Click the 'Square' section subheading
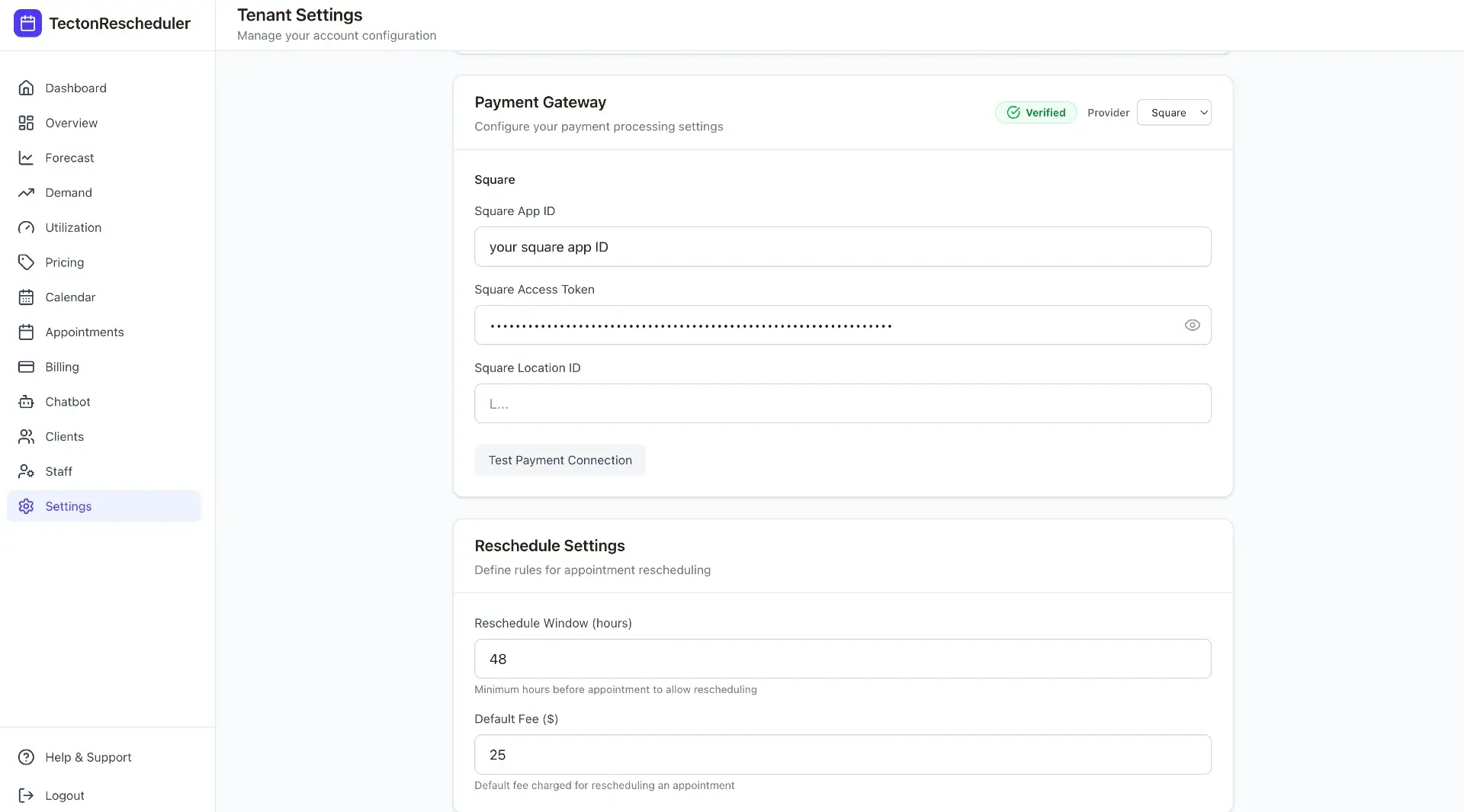 pyautogui.click(x=494, y=180)
